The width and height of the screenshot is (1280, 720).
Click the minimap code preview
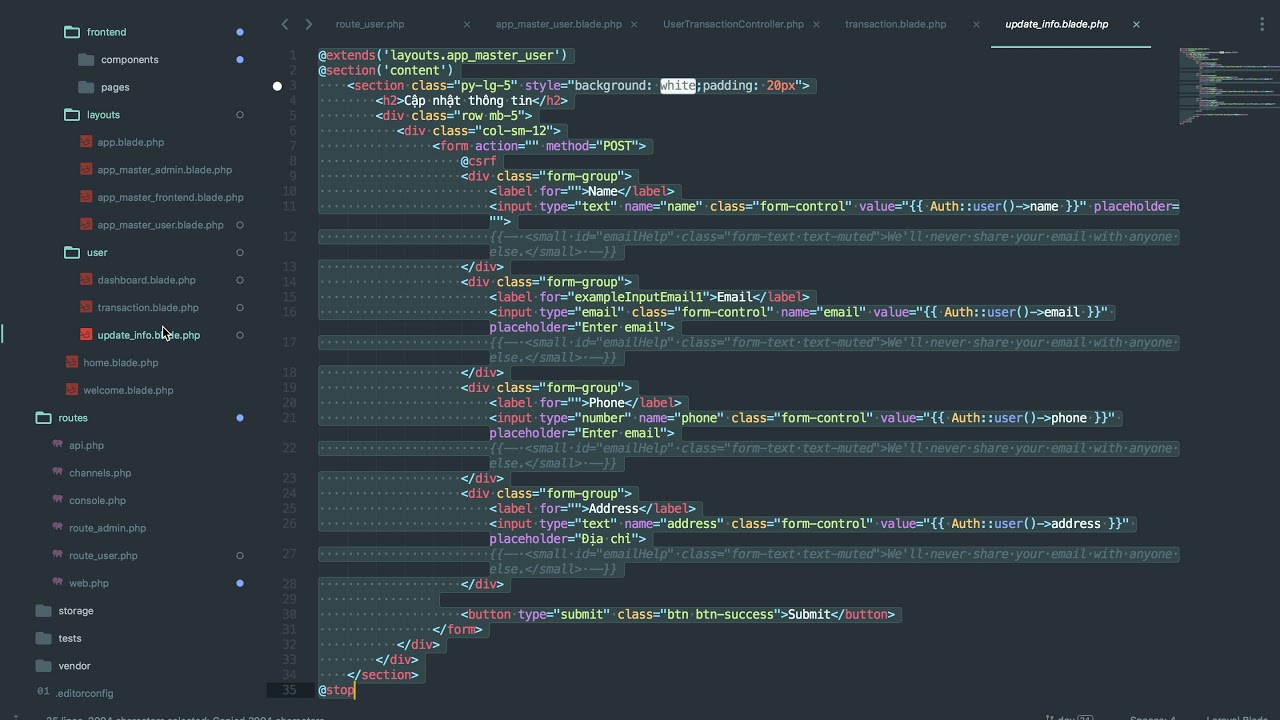(x=1229, y=85)
